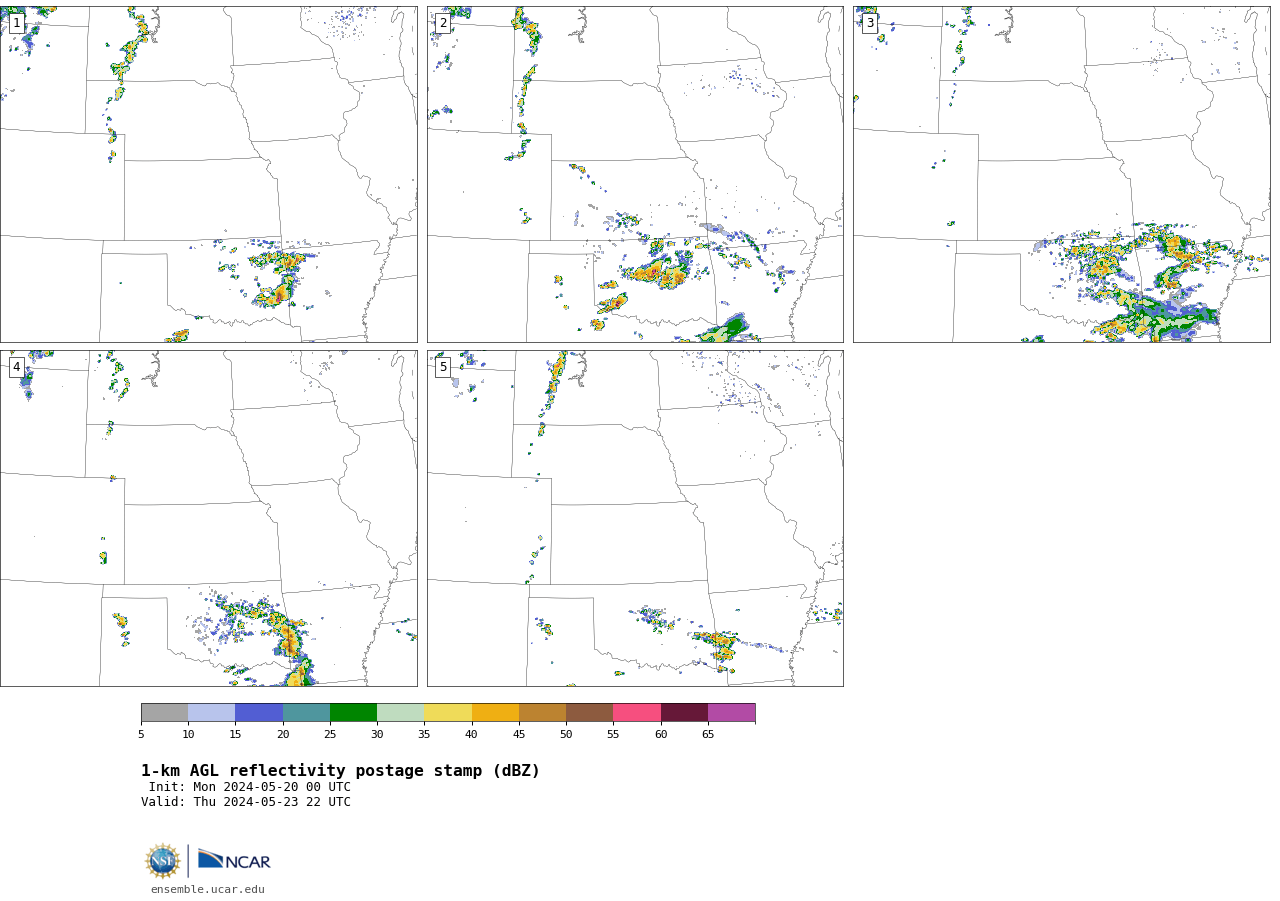This screenshot has width=1280, height=901.
Task: Click the '50' colorbar tick label
Action: coord(566,735)
